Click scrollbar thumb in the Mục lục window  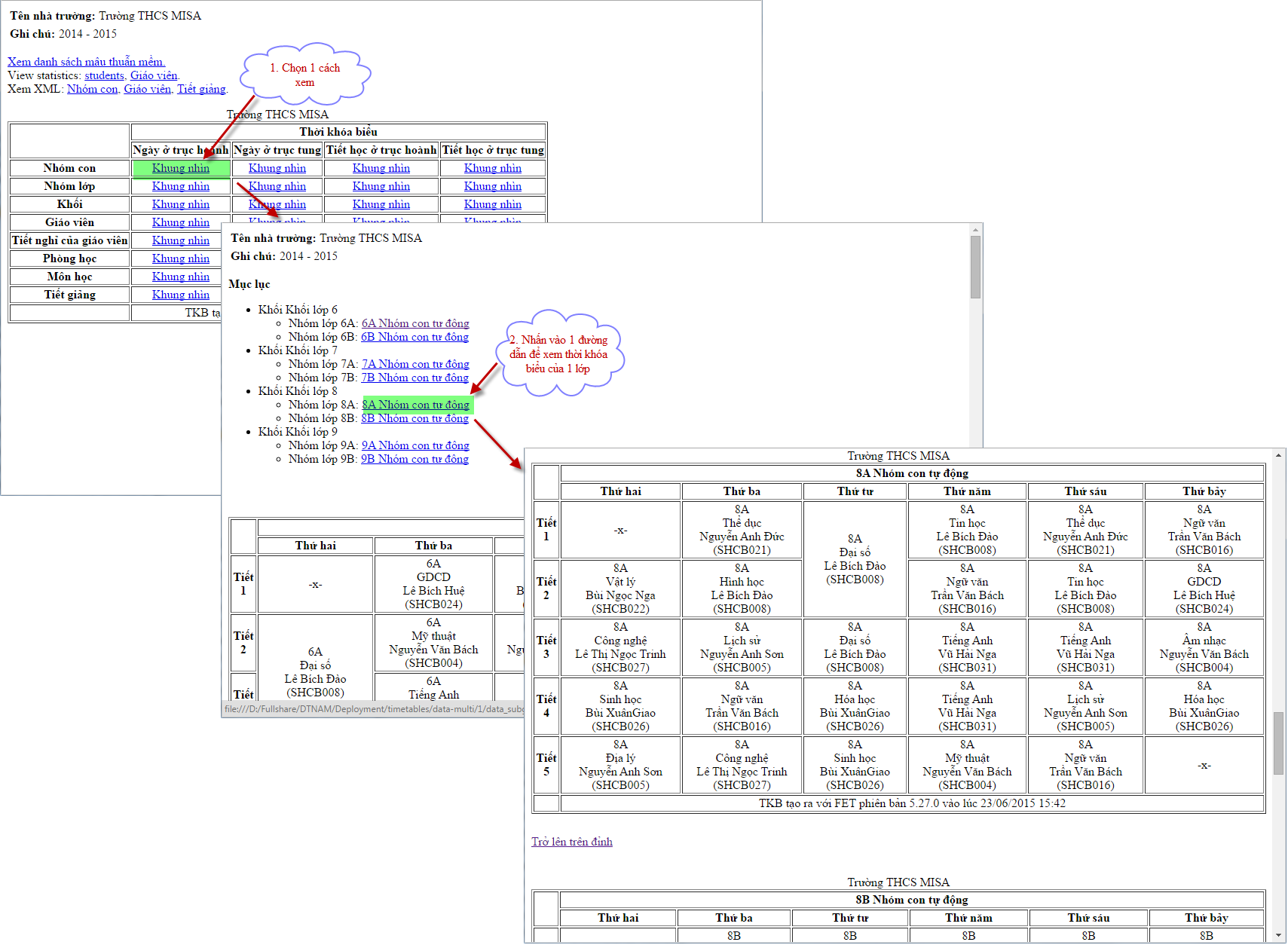pyautogui.click(x=975, y=268)
